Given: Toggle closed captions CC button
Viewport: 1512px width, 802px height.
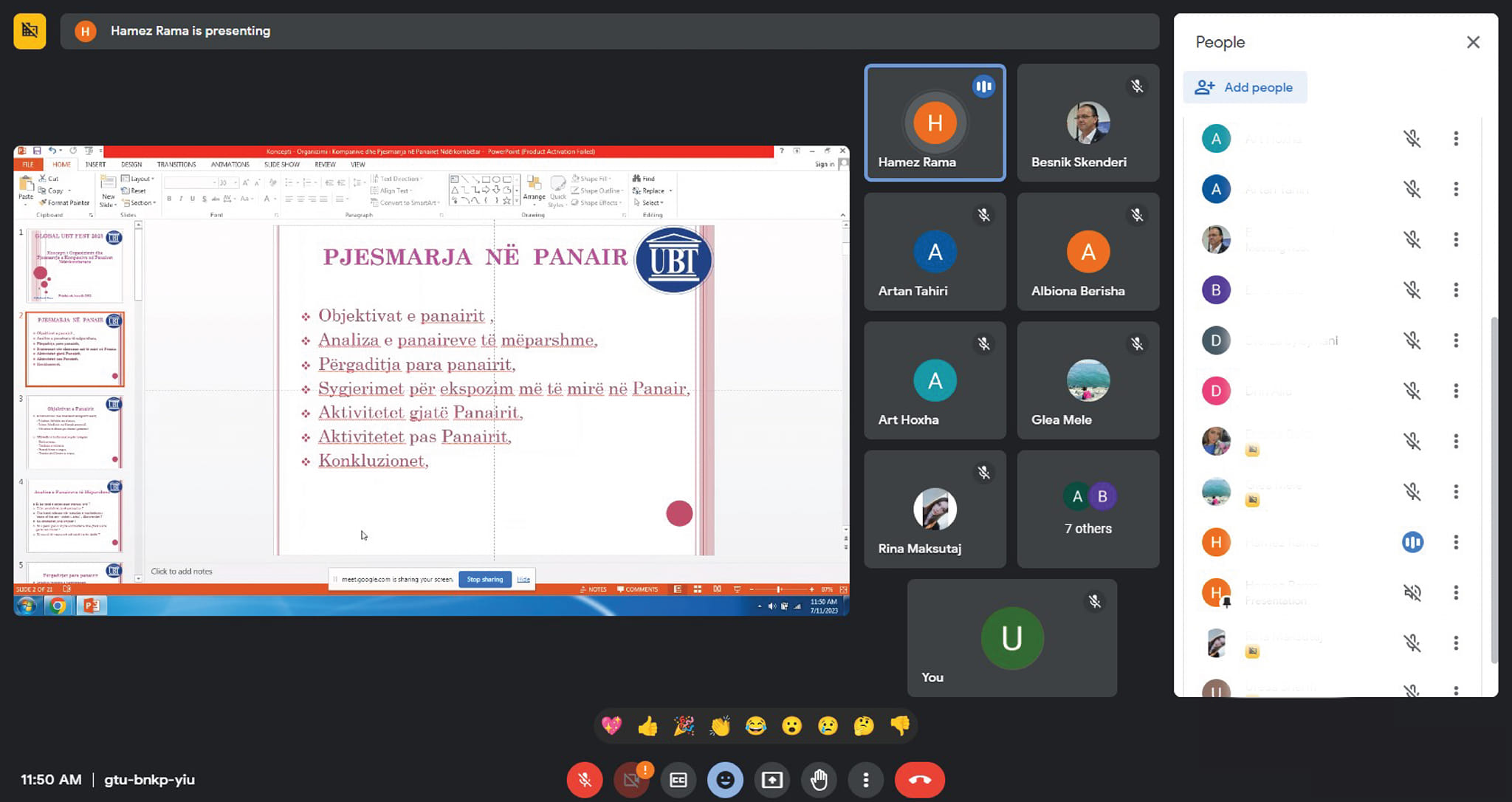Looking at the screenshot, I should pyautogui.click(x=678, y=780).
